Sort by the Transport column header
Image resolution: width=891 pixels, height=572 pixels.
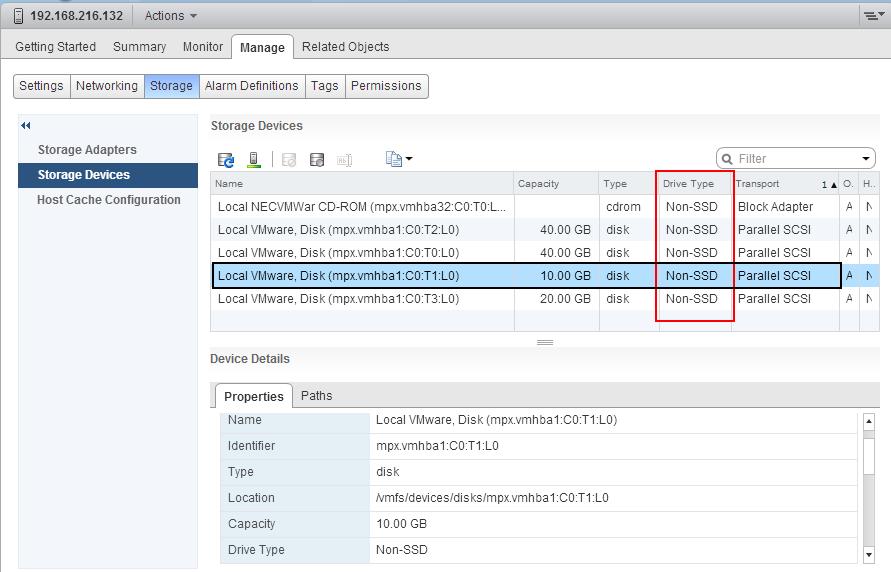pos(785,183)
